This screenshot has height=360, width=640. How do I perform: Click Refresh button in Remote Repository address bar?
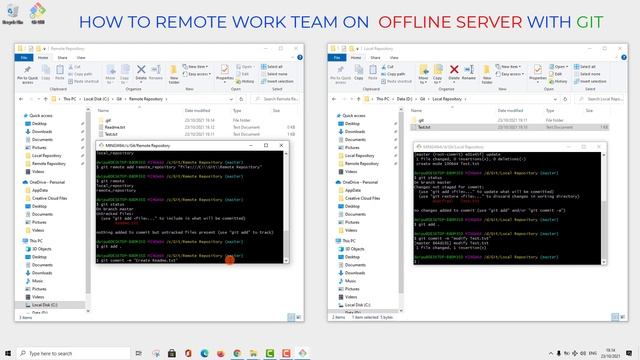point(241,99)
